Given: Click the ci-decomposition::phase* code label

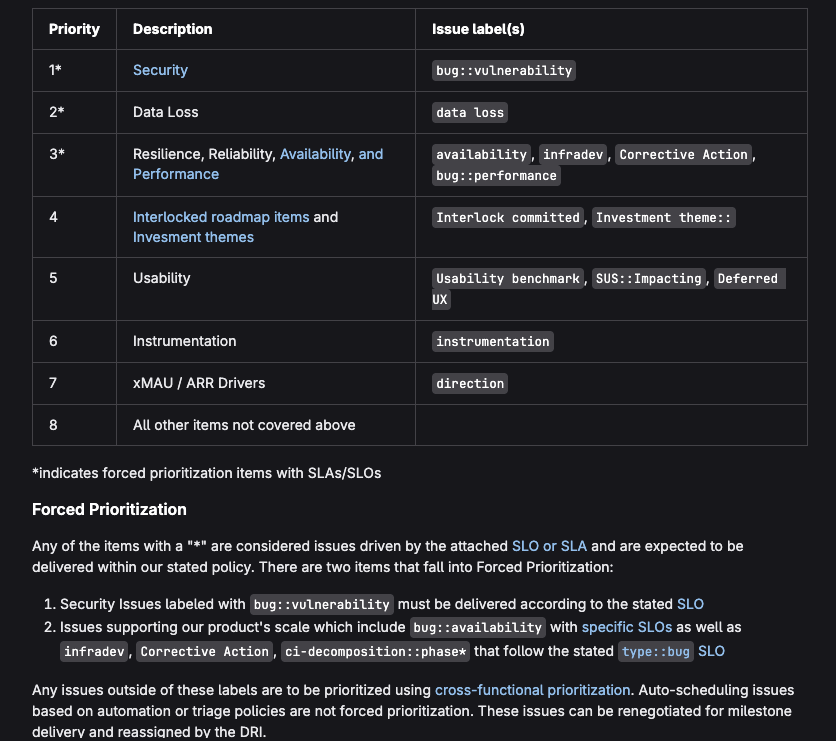Looking at the screenshot, I should 375,651.
